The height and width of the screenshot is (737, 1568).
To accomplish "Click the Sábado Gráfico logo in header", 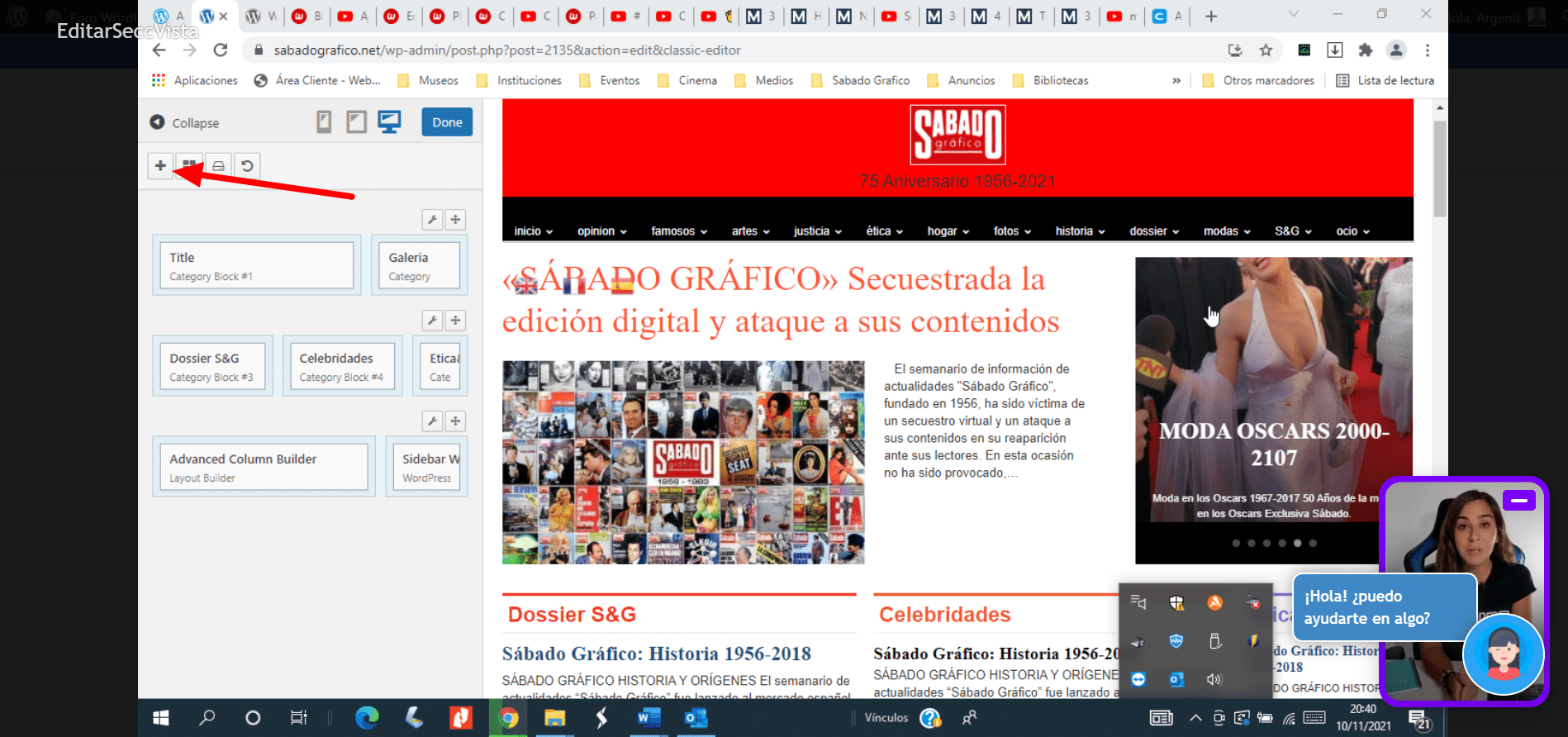I will tap(957, 134).
